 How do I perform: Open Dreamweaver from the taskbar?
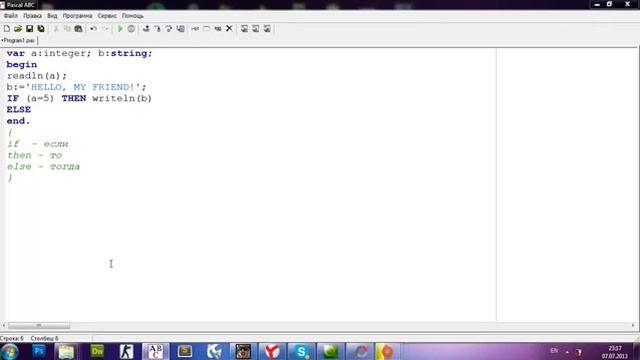tap(97, 351)
